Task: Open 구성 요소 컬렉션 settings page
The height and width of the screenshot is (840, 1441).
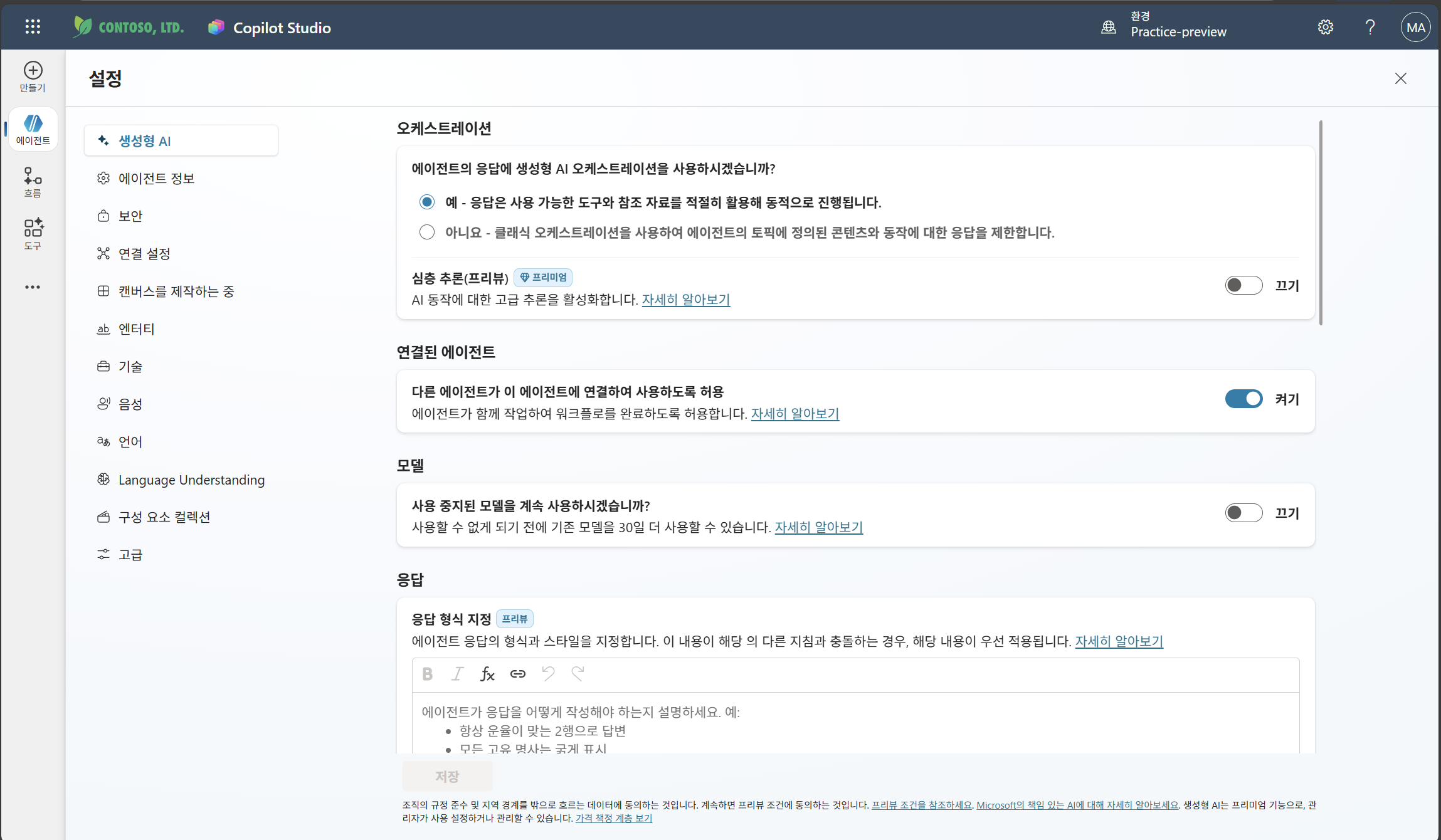Action: click(181, 517)
